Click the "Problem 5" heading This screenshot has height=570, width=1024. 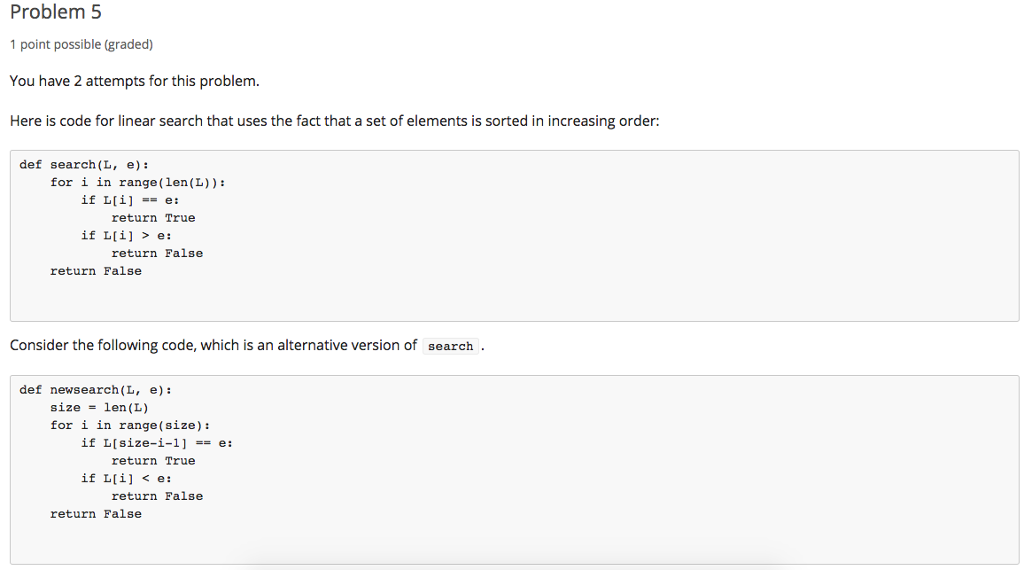pyautogui.click(x=55, y=13)
